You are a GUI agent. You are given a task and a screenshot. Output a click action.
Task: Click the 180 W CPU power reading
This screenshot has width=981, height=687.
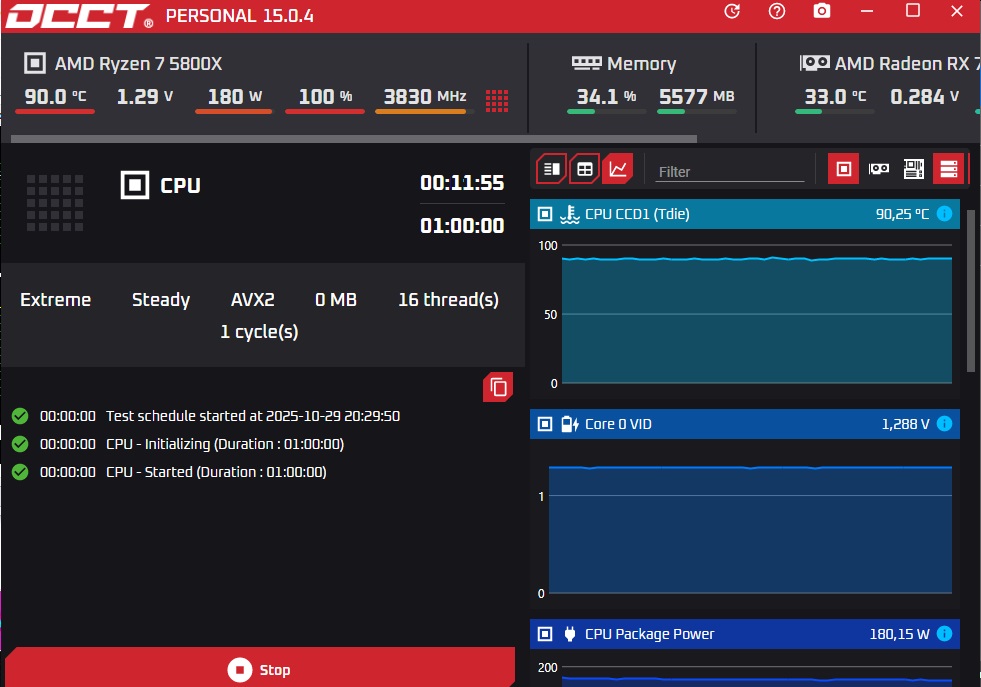pos(235,96)
